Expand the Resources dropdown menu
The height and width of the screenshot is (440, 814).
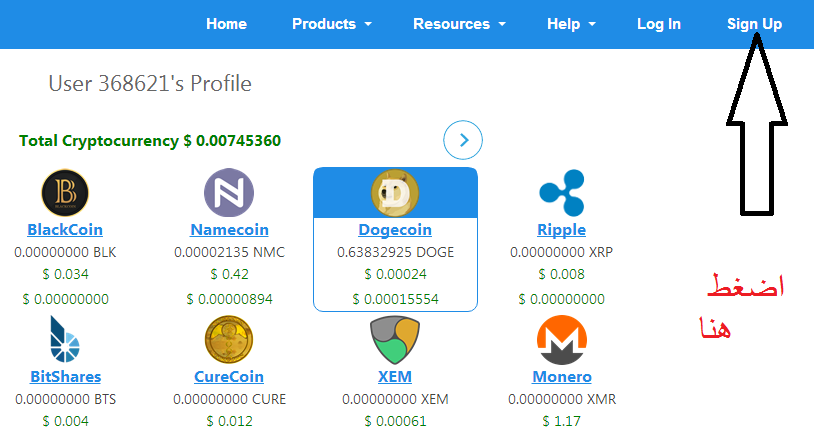[x=459, y=24]
